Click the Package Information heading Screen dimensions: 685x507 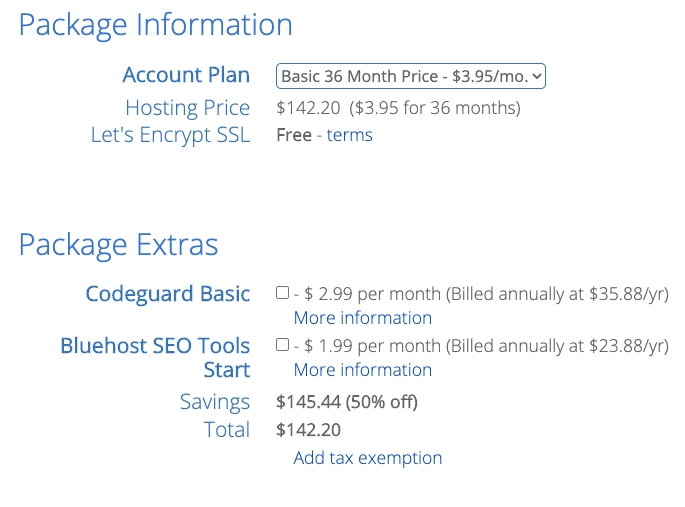pyautogui.click(x=156, y=25)
